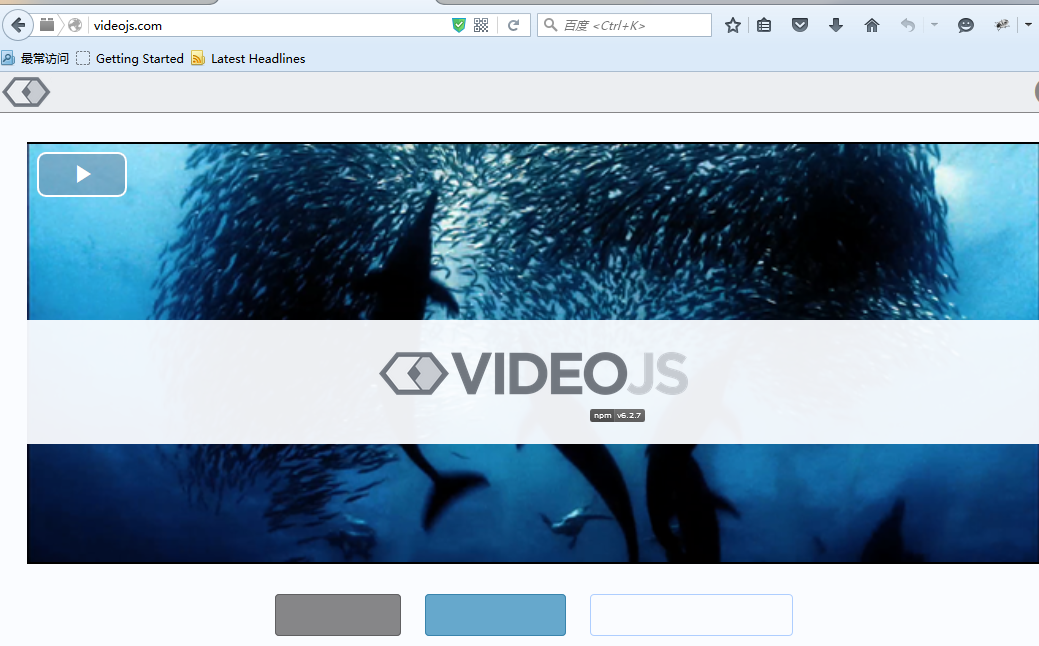Click the undo curved arrow toolbar icon
The width and height of the screenshot is (1039, 646).
pos(908,25)
